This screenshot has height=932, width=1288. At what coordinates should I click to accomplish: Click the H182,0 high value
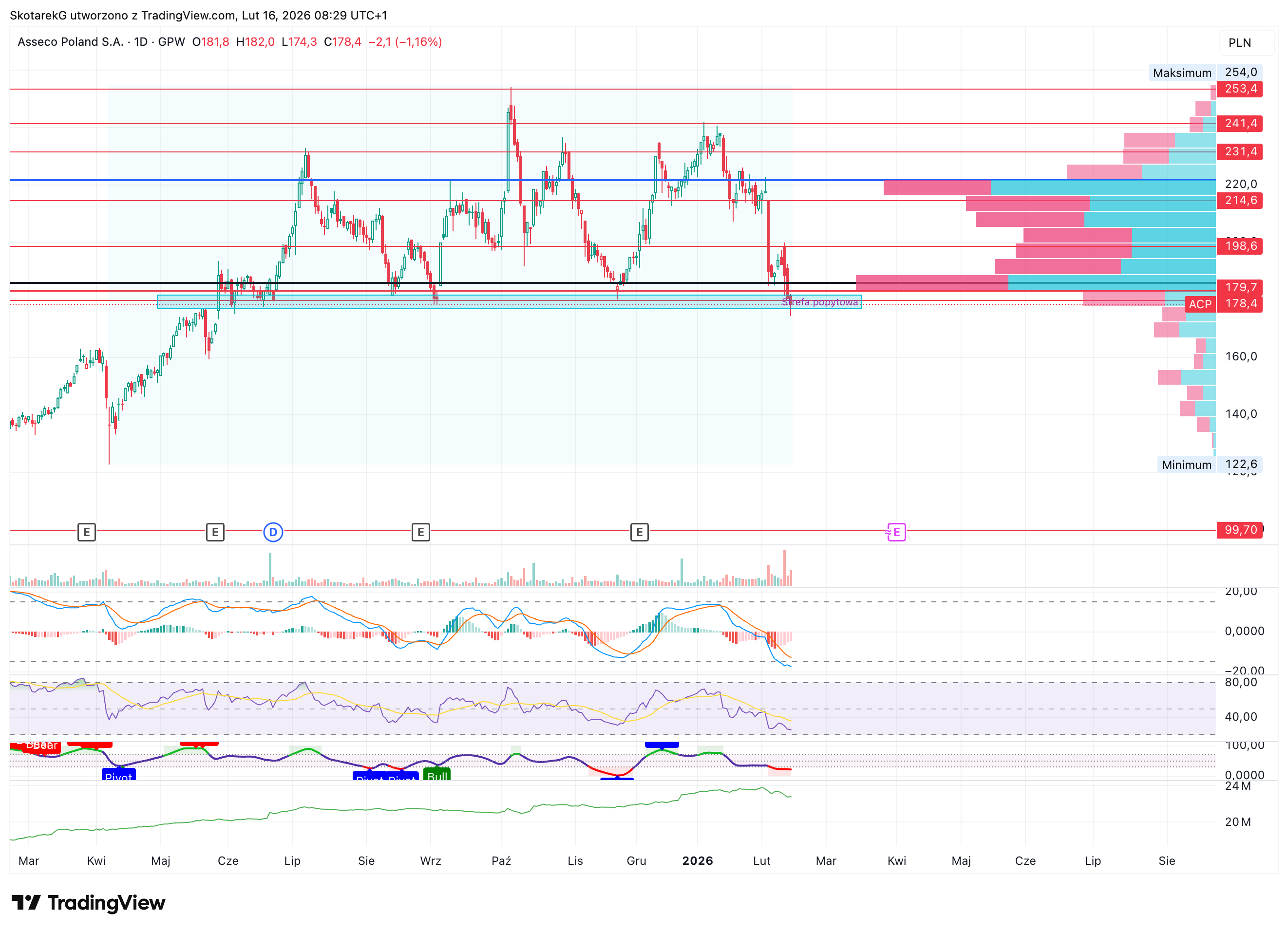coord(255,42)
